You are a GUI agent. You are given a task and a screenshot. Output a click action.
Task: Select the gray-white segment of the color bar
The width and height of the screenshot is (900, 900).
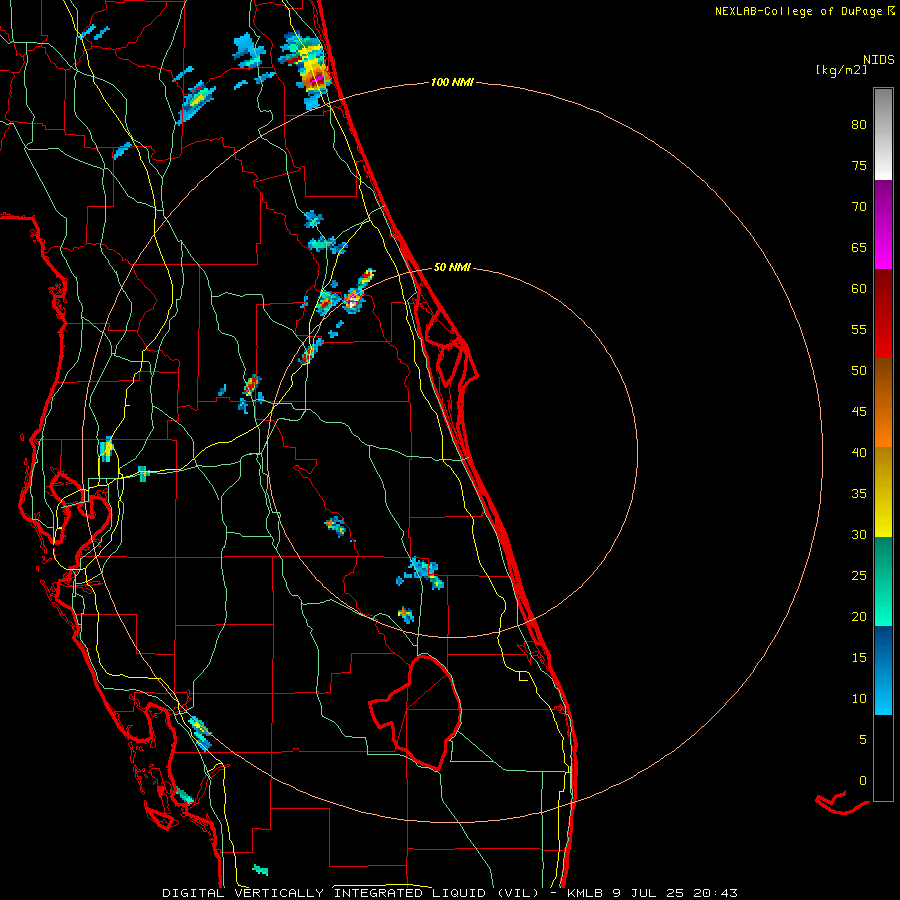883,134
